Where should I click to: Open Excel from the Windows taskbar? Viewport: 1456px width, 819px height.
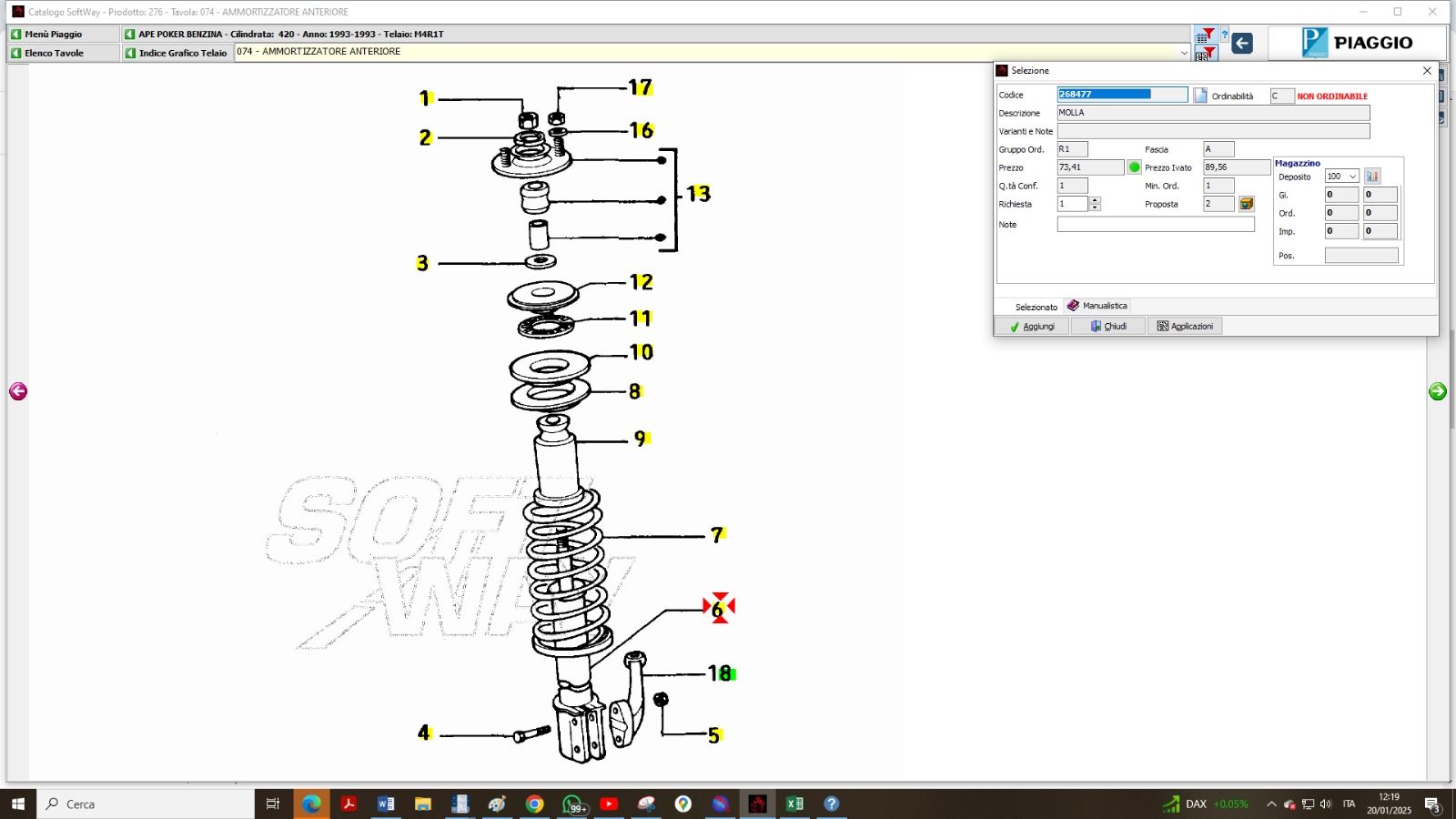click(x=794, y=804)
